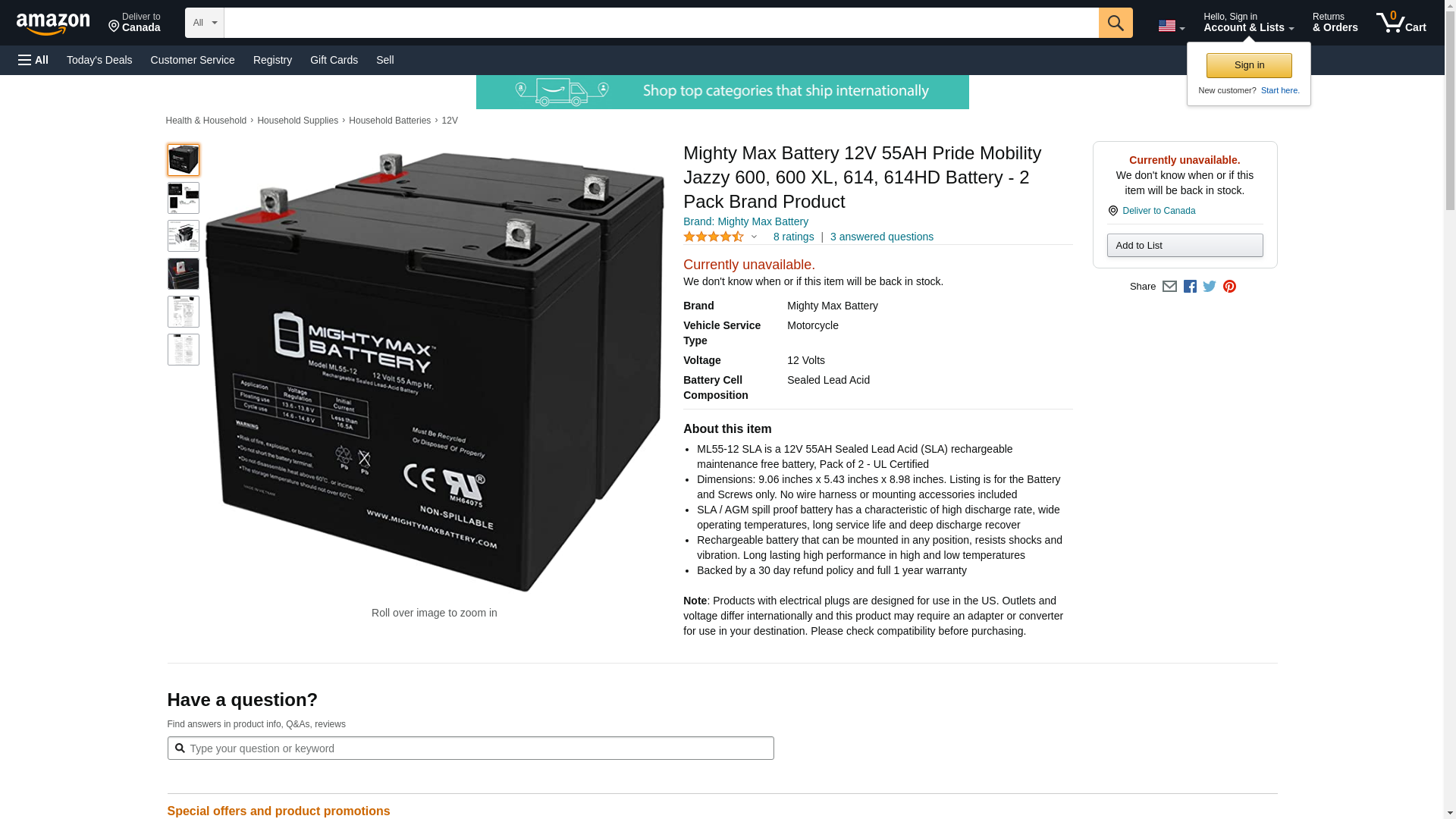Share product on Twitter
Image resolution: width=1456 pixels, height=819 pixels.
(1210, 287)
